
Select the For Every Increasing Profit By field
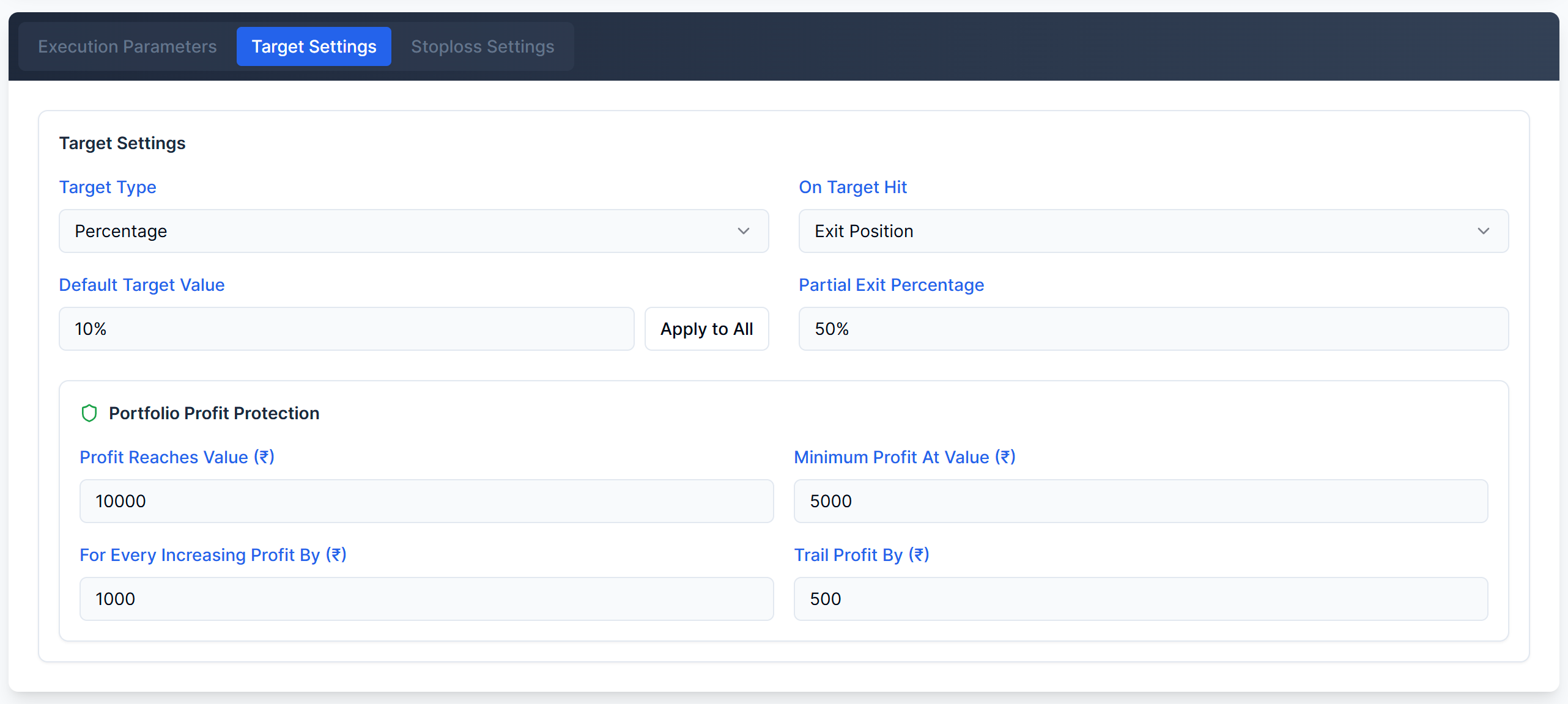[x=427, y=599]
